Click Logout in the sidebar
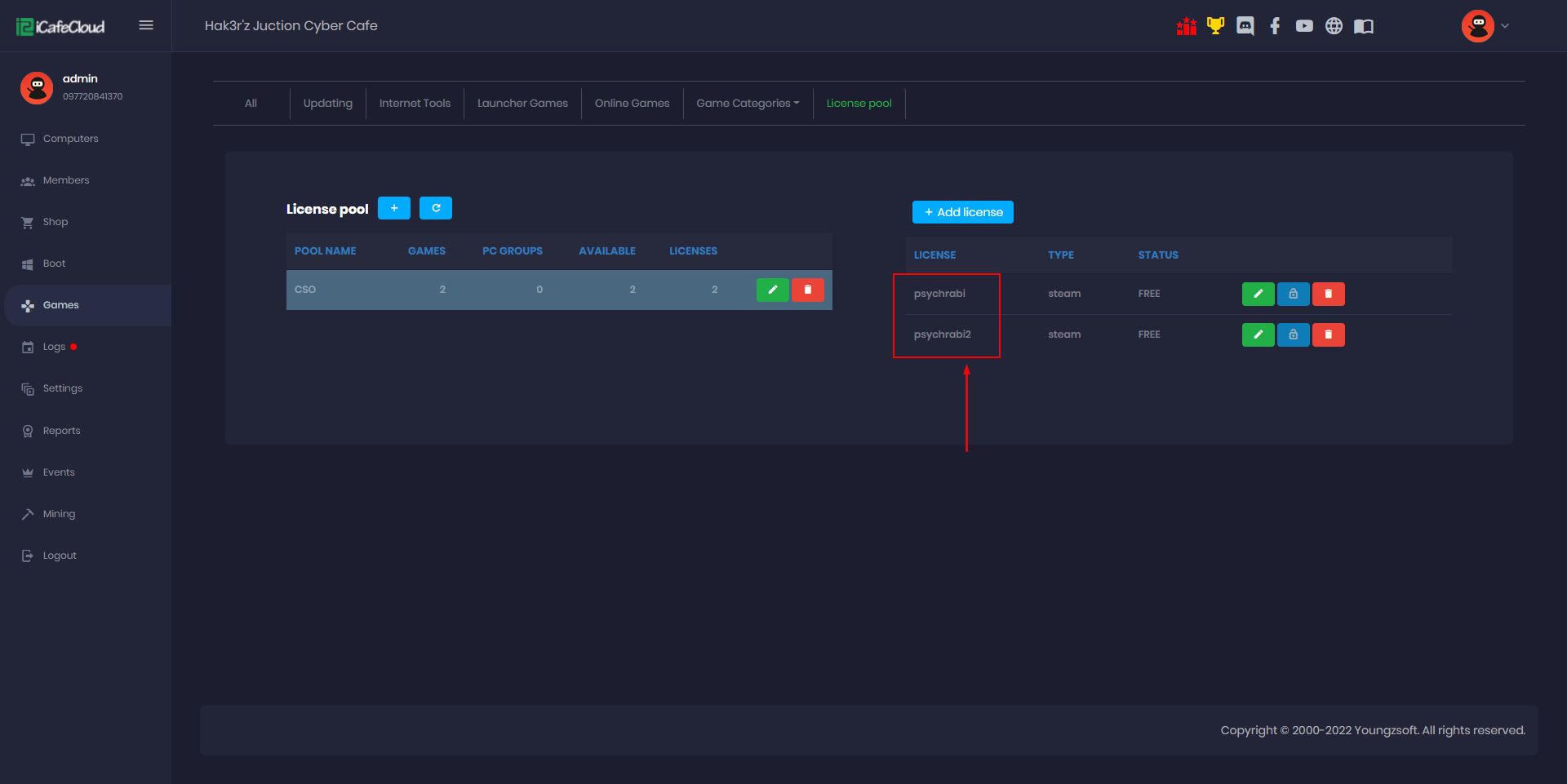Screen dimensions: 1567x784 pyautogui.click(x=86, y=556)
